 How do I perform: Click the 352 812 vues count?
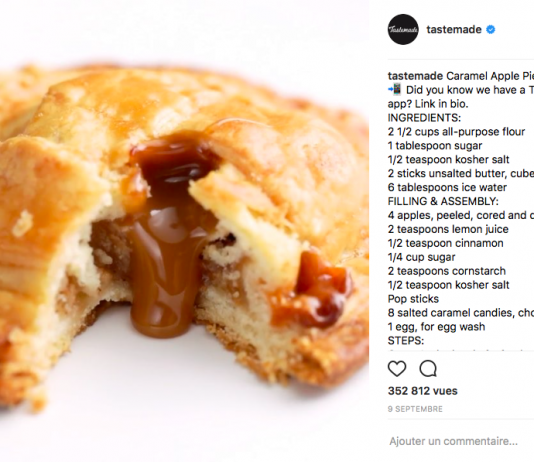423,391
